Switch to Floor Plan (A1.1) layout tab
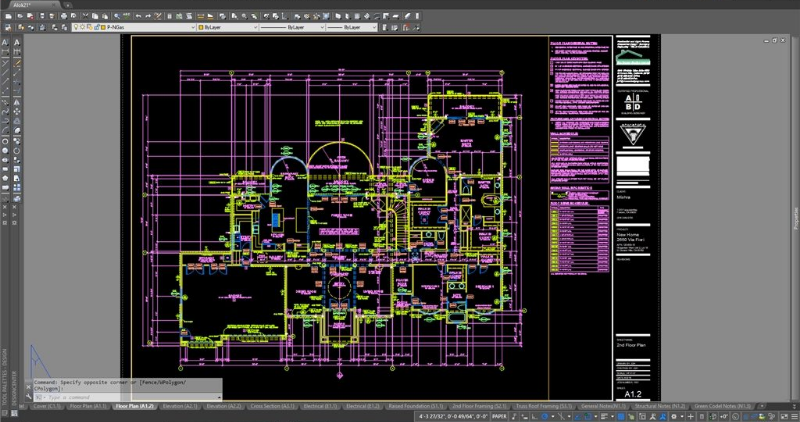The width and height of the screenshot is (800, 422). pyautogui.click(x=88, y=406)
